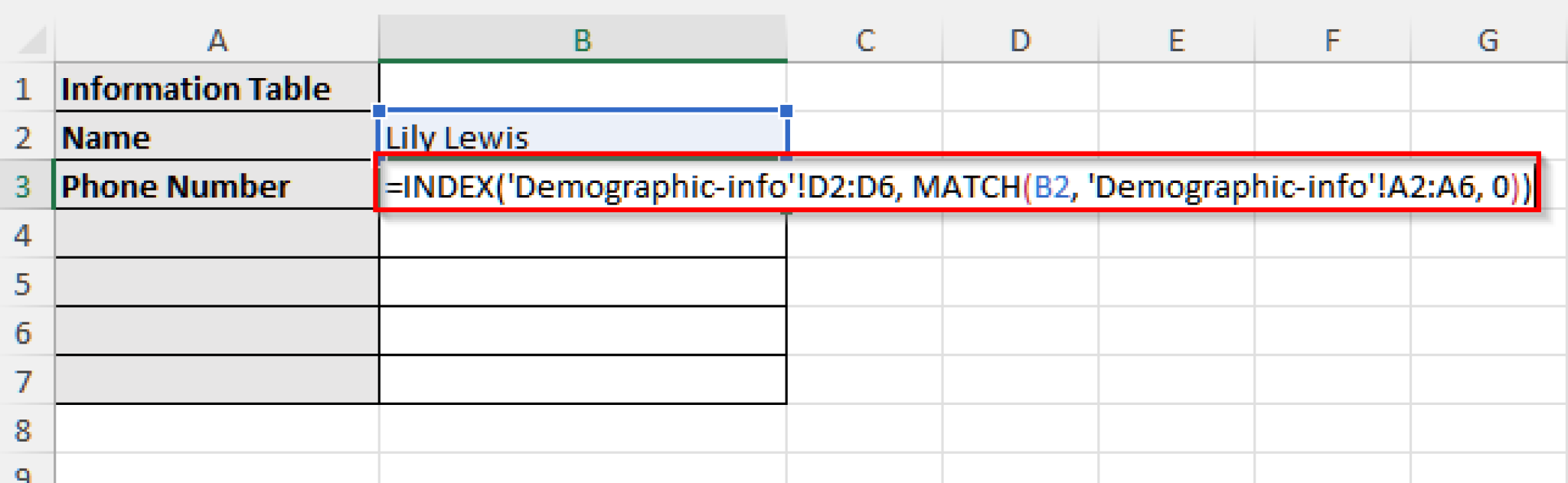Image resolution: width=1568 pixels, height=483 pixels.
Task: Click the Information Table cell
Action: [x=217, y=88]
